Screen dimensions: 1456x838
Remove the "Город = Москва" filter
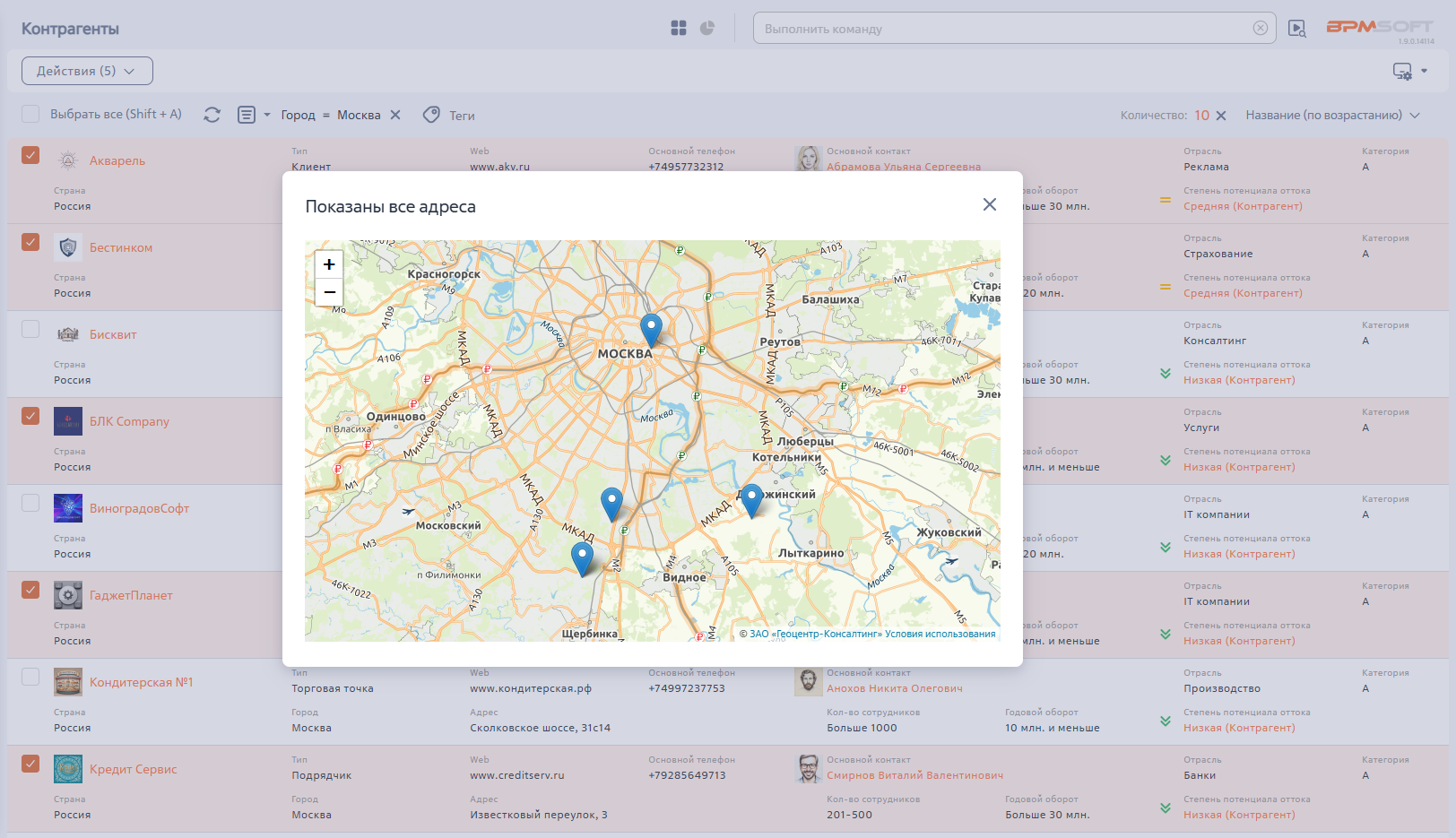pos(395,115)
